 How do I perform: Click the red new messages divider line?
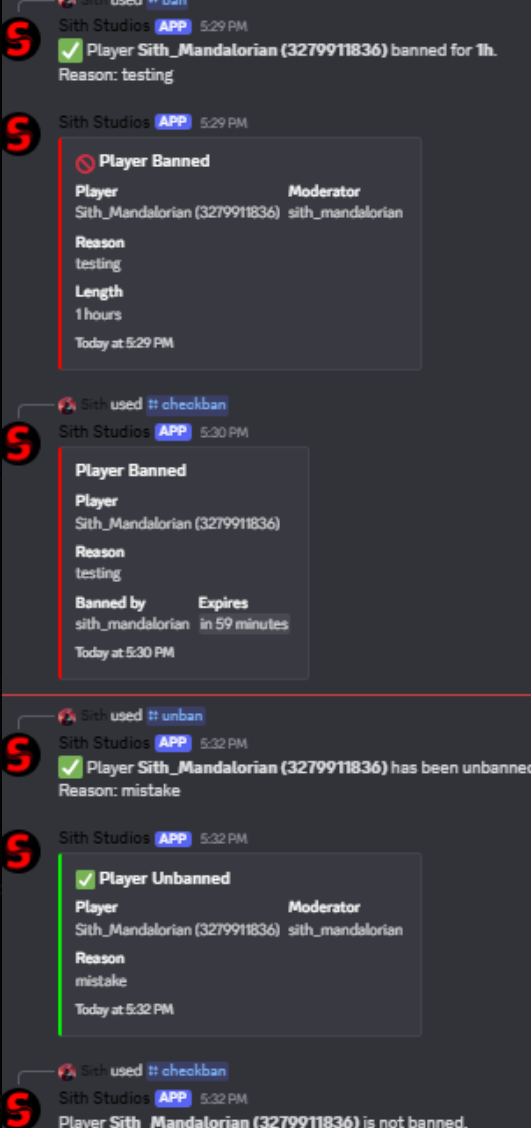pyautogui.click(x=266, y=696)
